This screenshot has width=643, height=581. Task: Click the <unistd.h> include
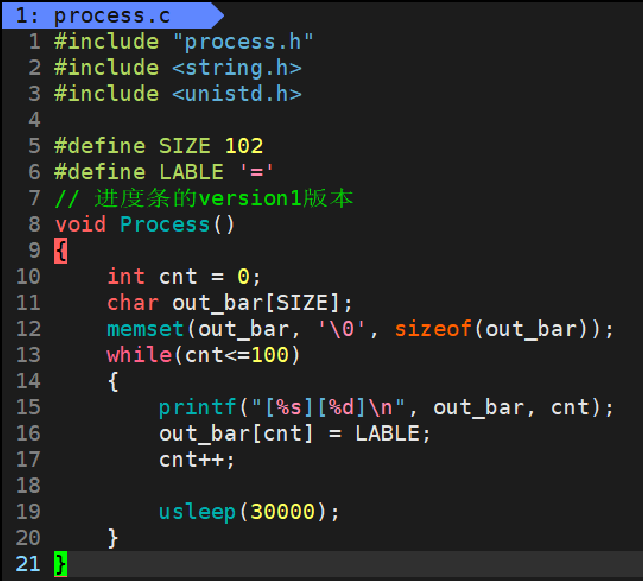point(237,93)
